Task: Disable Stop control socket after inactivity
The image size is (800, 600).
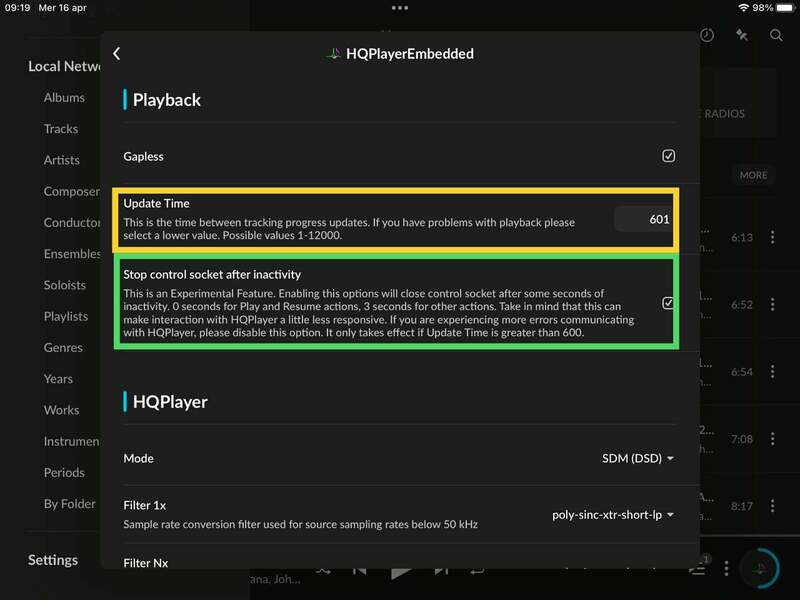Action: point(667,303)
